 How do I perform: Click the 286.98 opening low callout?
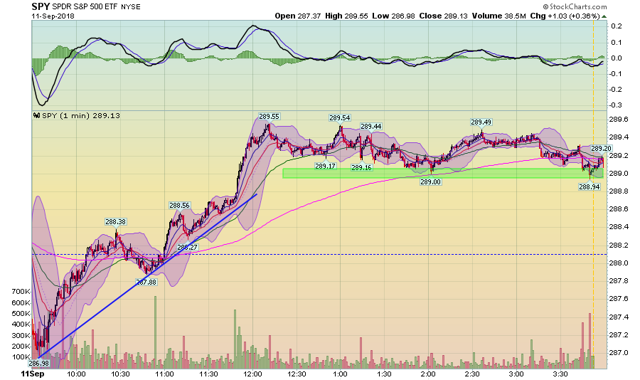(x=38, y=363)
